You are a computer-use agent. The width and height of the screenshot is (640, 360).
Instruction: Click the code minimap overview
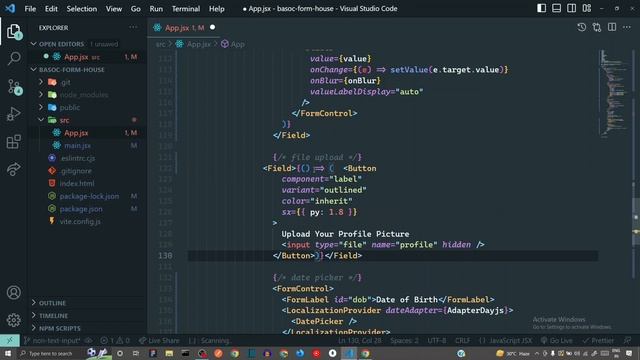tap(615, 93)
